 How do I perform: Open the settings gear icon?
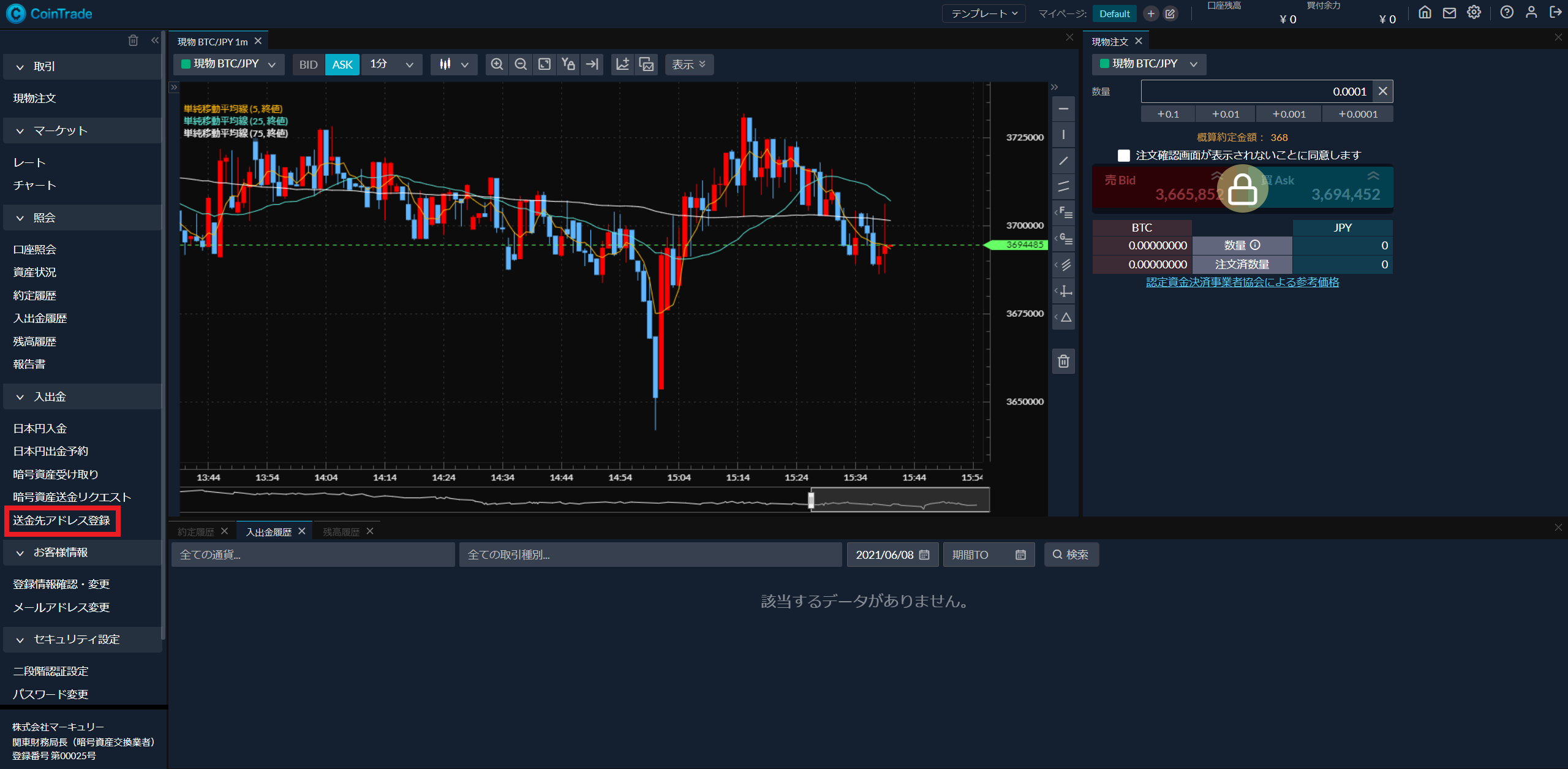click(1474, 13)
